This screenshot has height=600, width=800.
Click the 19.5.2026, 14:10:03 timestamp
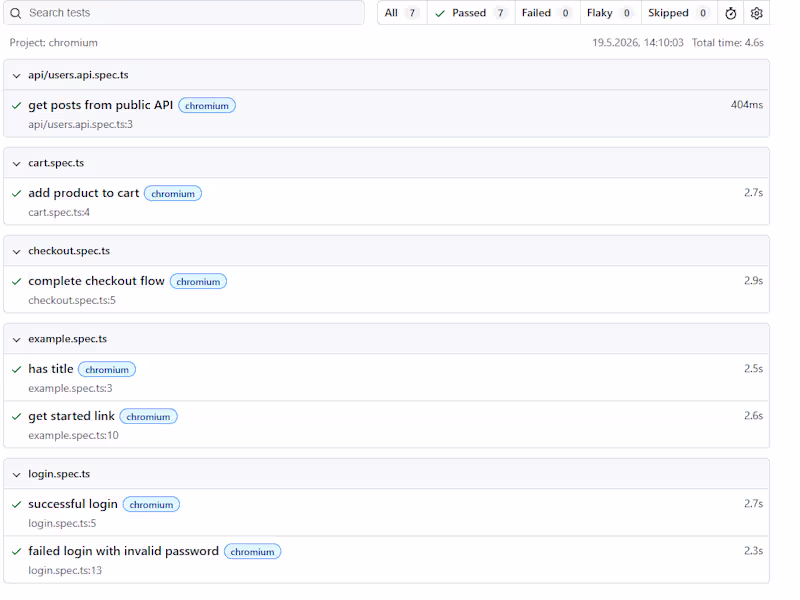click(638, 43)
